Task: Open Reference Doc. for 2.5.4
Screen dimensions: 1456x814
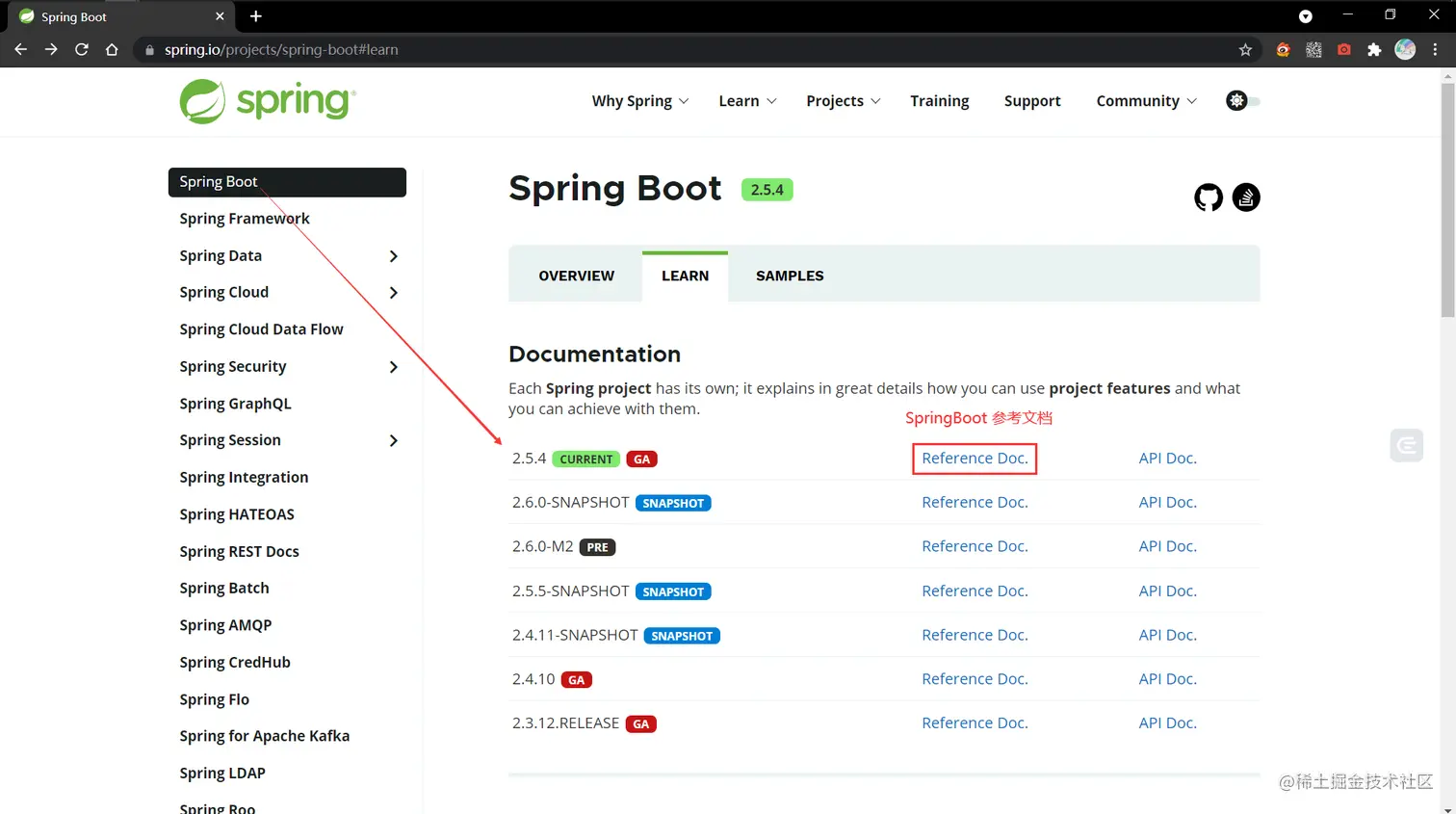Action: click(x=975, y=459)
